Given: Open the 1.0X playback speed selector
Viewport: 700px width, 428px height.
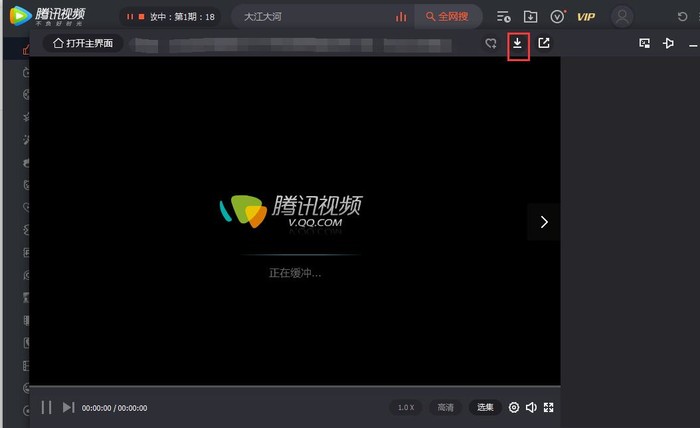Looking at the screenshot, I should pyautogui.click(x=405, y=408).
